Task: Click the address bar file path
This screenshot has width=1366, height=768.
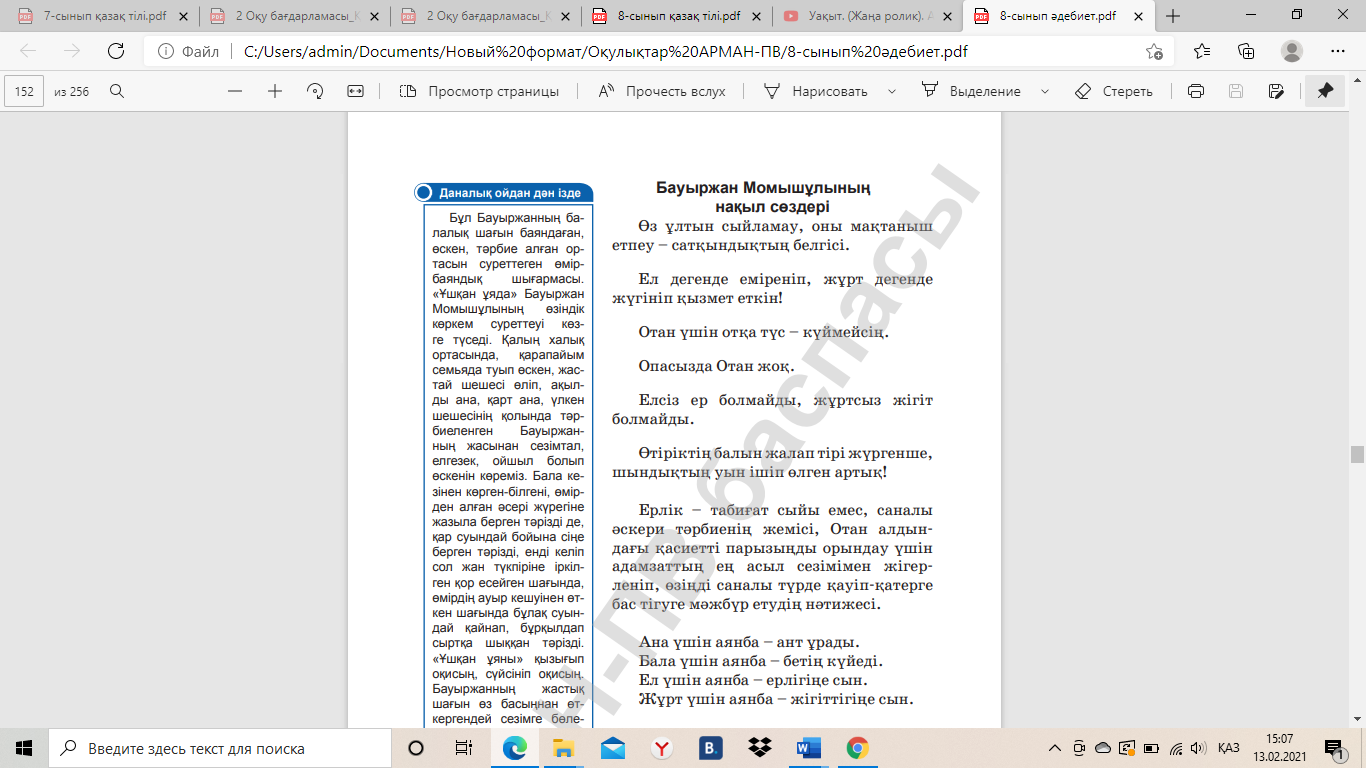Action: coord(605,52)
